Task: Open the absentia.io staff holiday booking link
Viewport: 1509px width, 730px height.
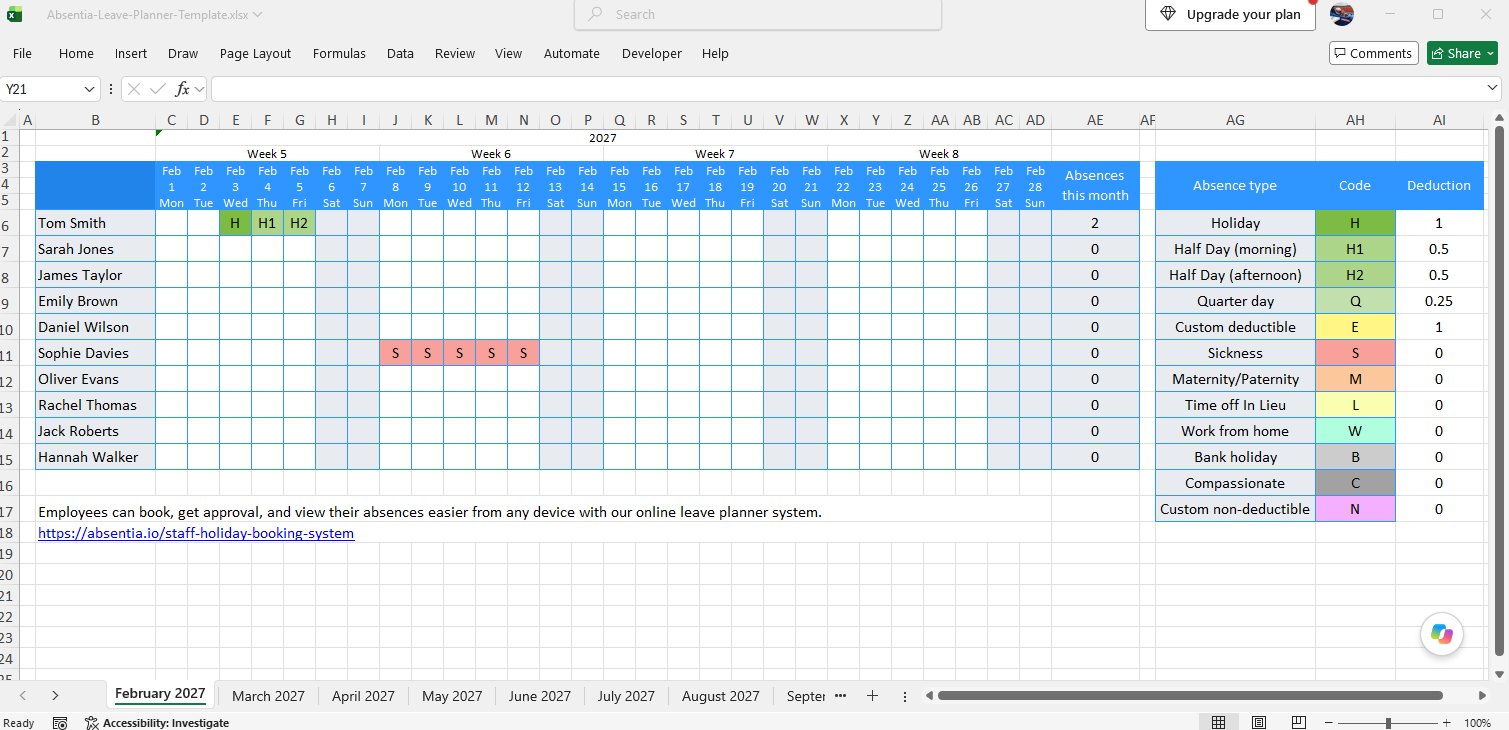Action: [x=196, y=533]
